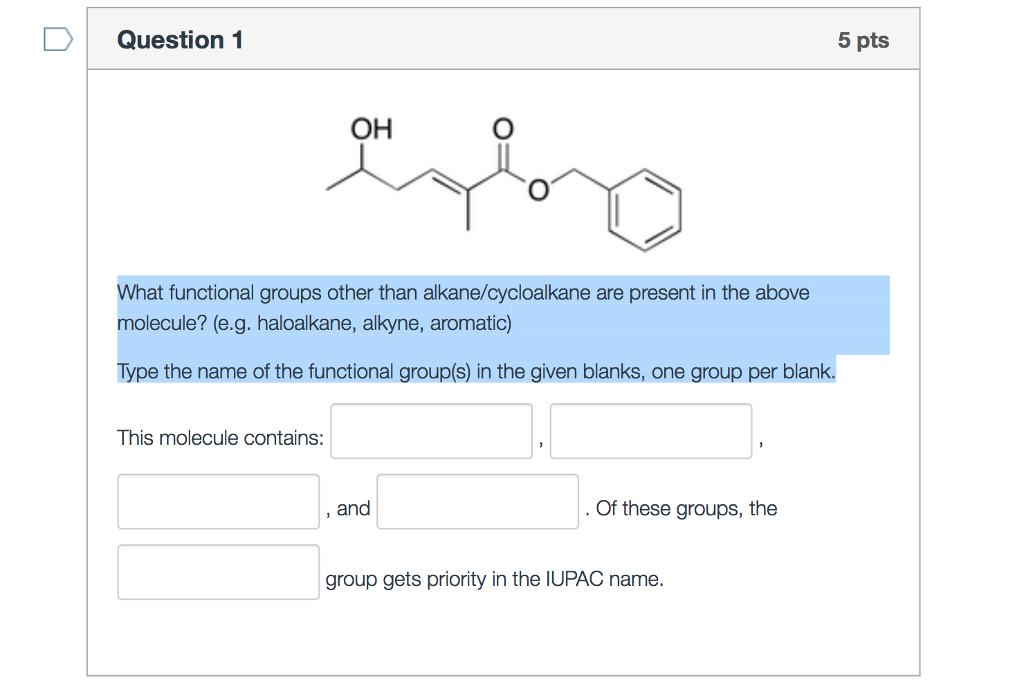Click the Of these groups text
The image size is (1024, 689).
point(680,508)
